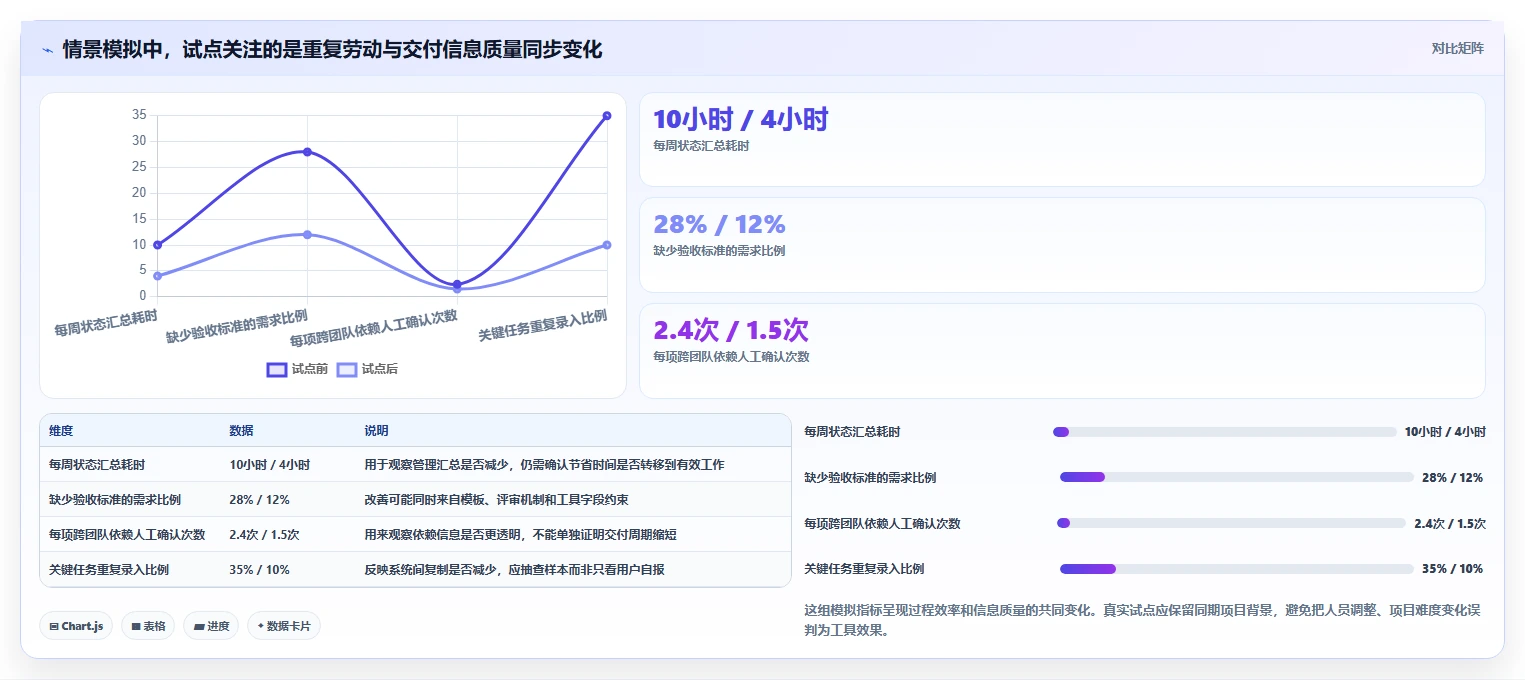Click the 缺少验收标准的需求比例 cell in the table
The height and width of the screenshot is (680, 1525).
pyautogui.click(x=115, y=500)
